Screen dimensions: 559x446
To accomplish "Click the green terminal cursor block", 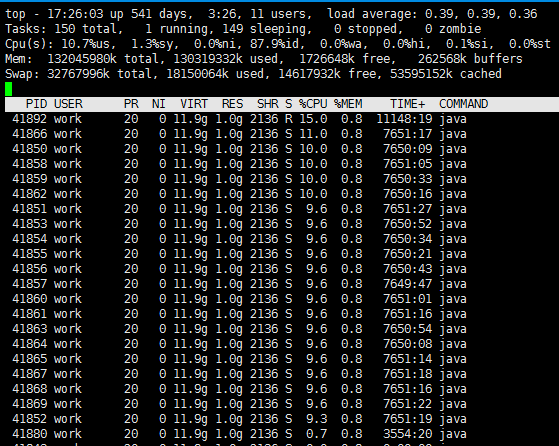I will point(9,89).
